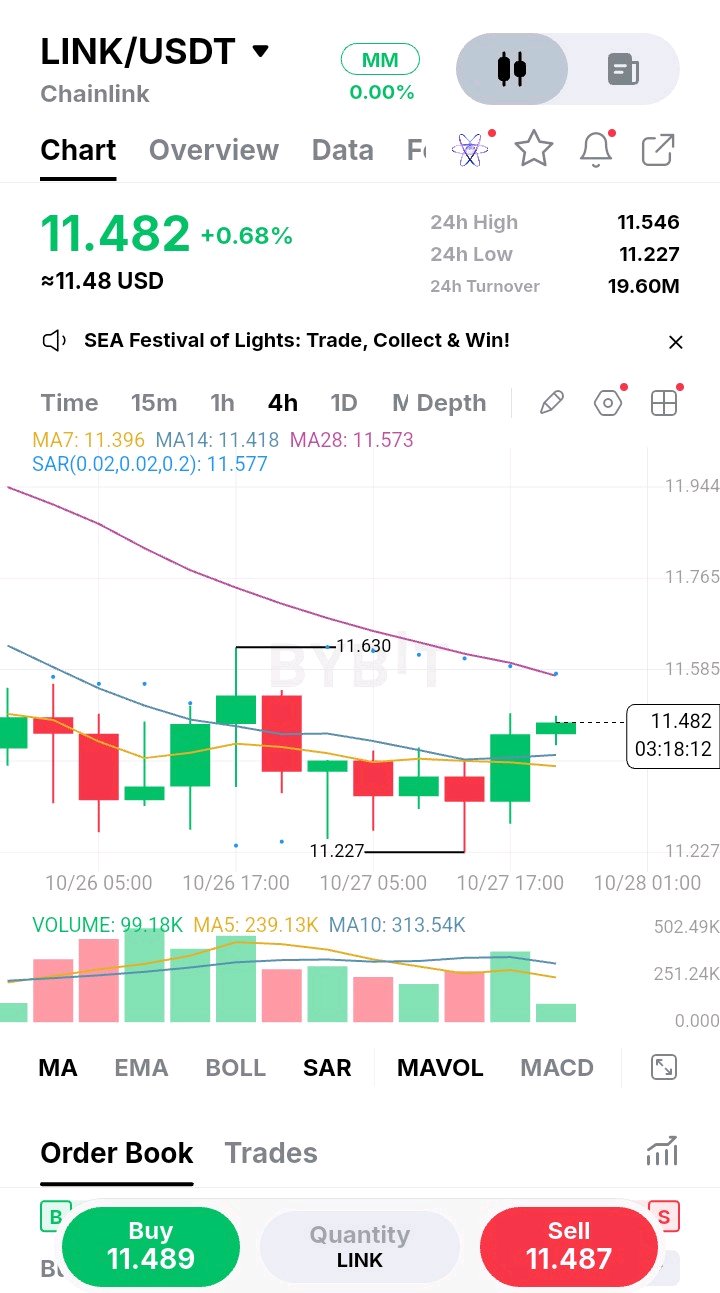Expand chart to fullscreen icon
720x1293 pixels.
click(x=663, y=1067)
